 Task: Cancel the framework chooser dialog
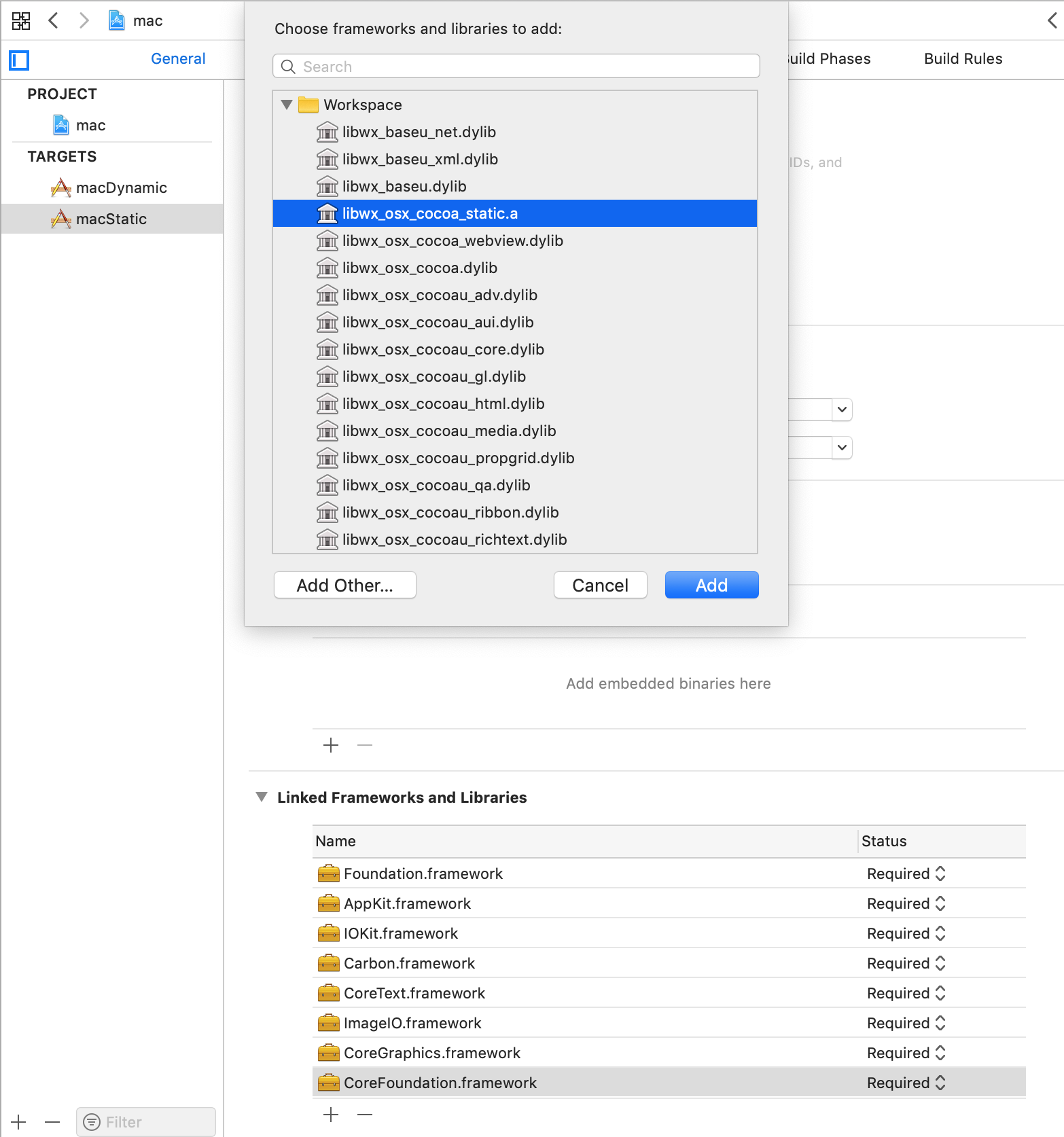pyautogui.click(x=601, y=585)
